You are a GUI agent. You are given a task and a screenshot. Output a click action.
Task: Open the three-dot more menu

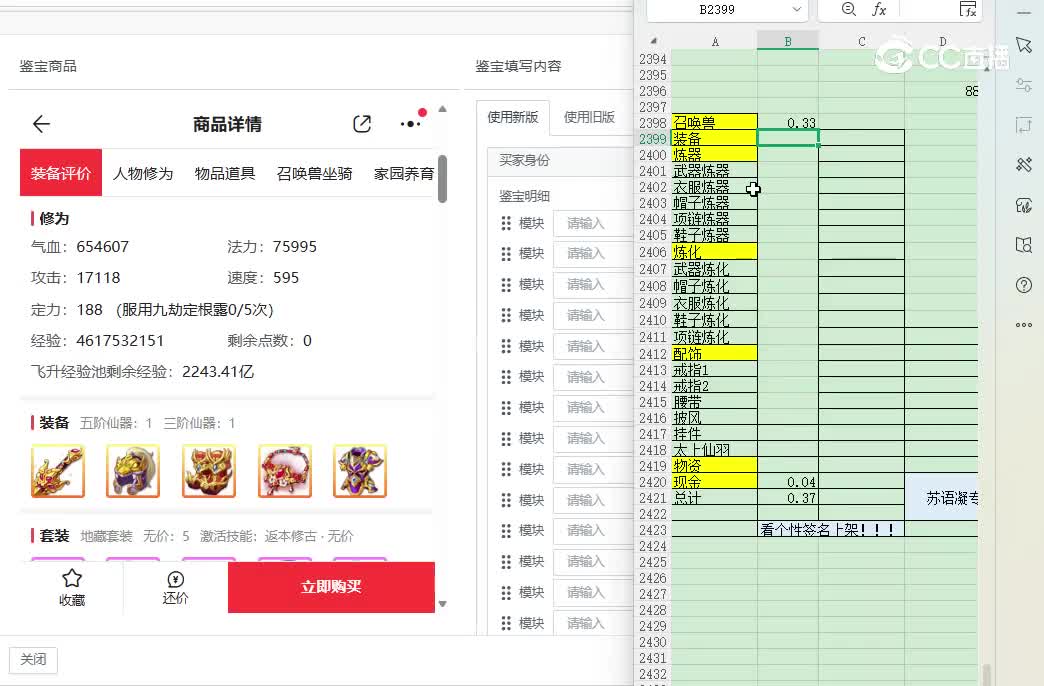(410, 124)
